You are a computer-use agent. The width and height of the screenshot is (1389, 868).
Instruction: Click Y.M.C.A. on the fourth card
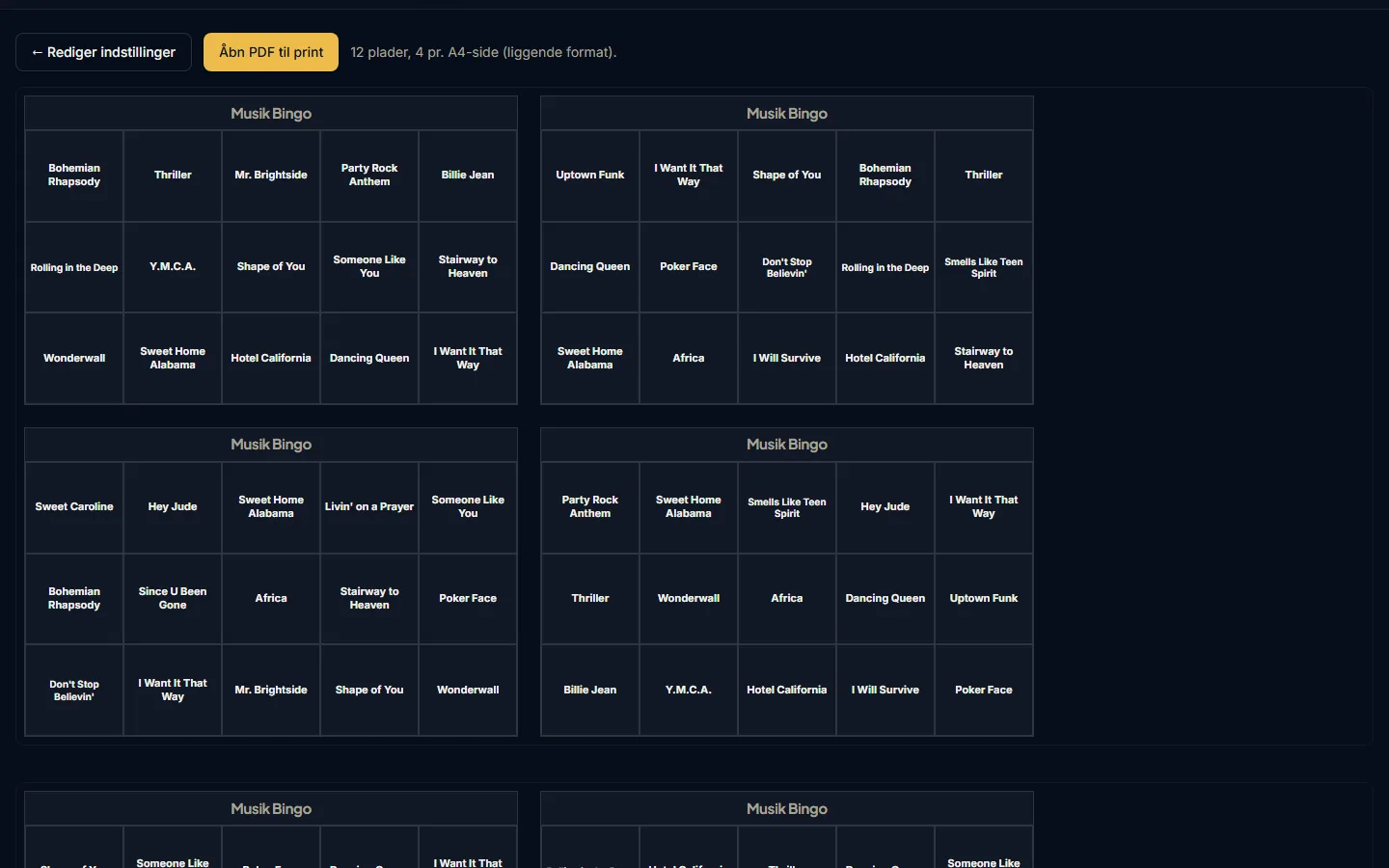(689, 691)
